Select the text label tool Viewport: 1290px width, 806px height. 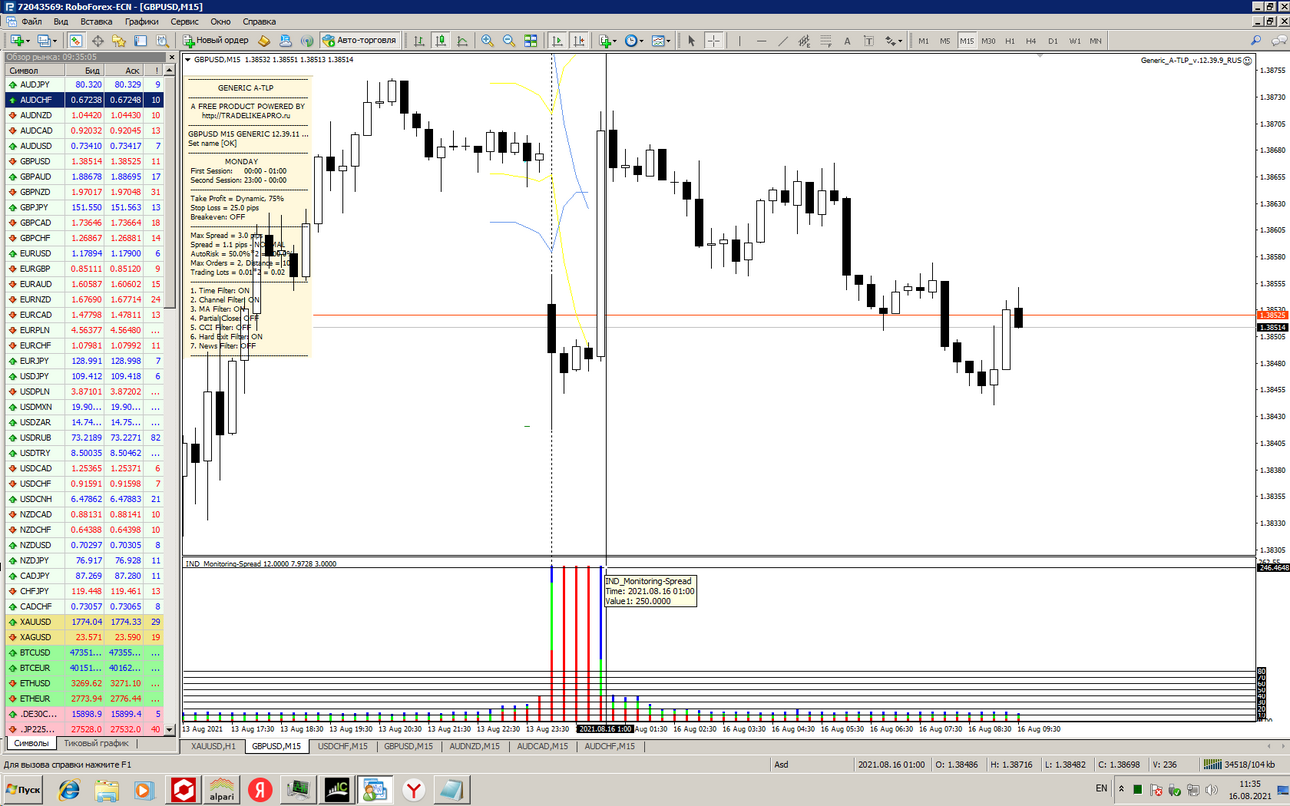[x=868, y=41]
